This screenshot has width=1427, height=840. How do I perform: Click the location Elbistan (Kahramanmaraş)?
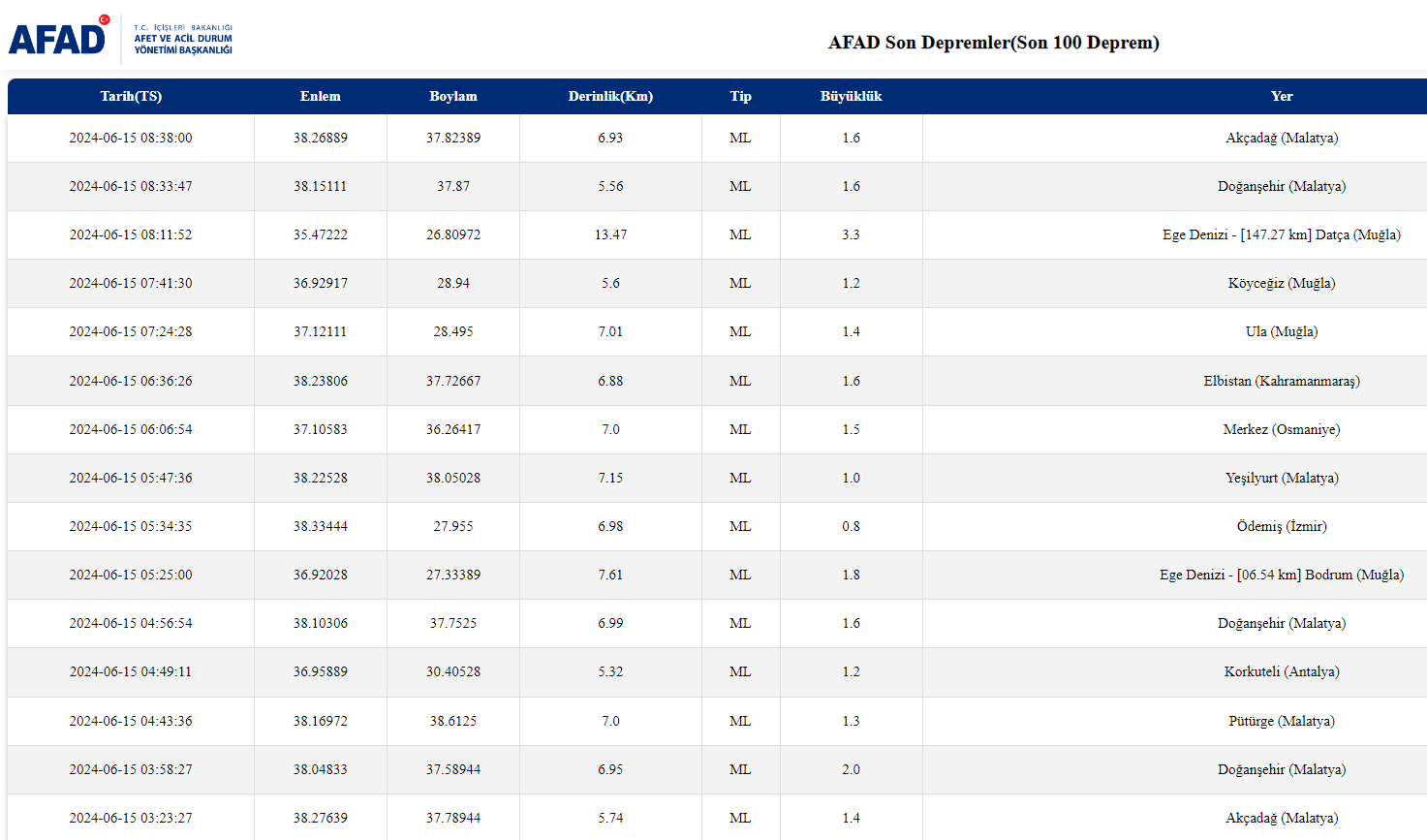tap(1282, 381)
